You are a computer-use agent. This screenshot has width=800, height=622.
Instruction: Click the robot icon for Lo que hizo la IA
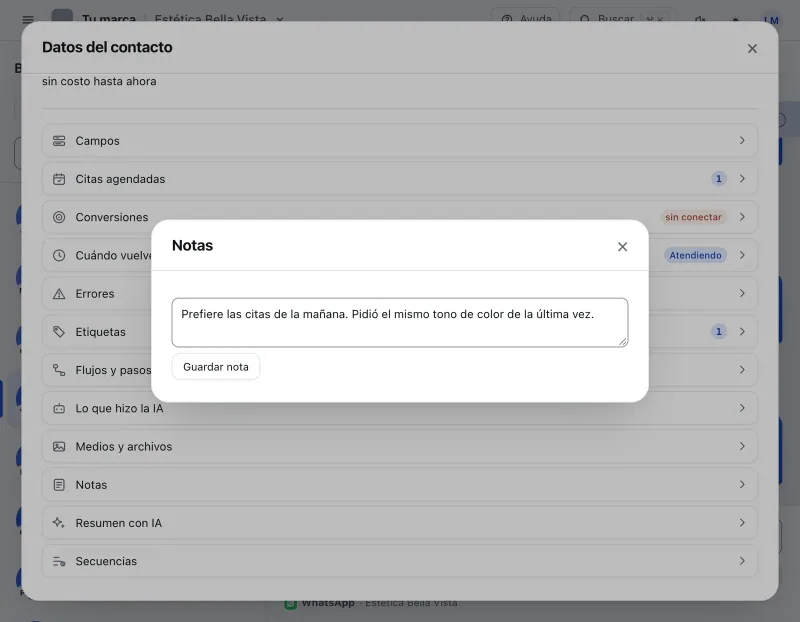coord(59,408)
